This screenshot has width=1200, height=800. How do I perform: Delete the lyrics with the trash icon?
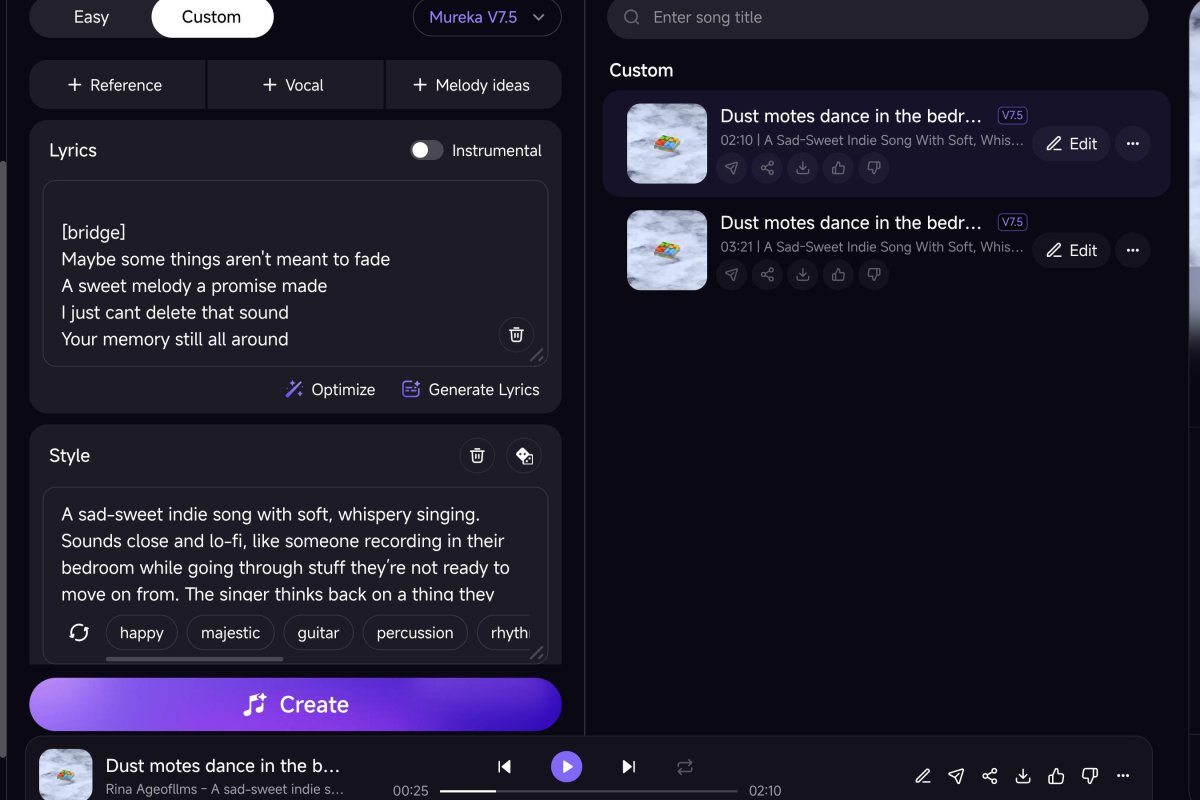(516, 335)
